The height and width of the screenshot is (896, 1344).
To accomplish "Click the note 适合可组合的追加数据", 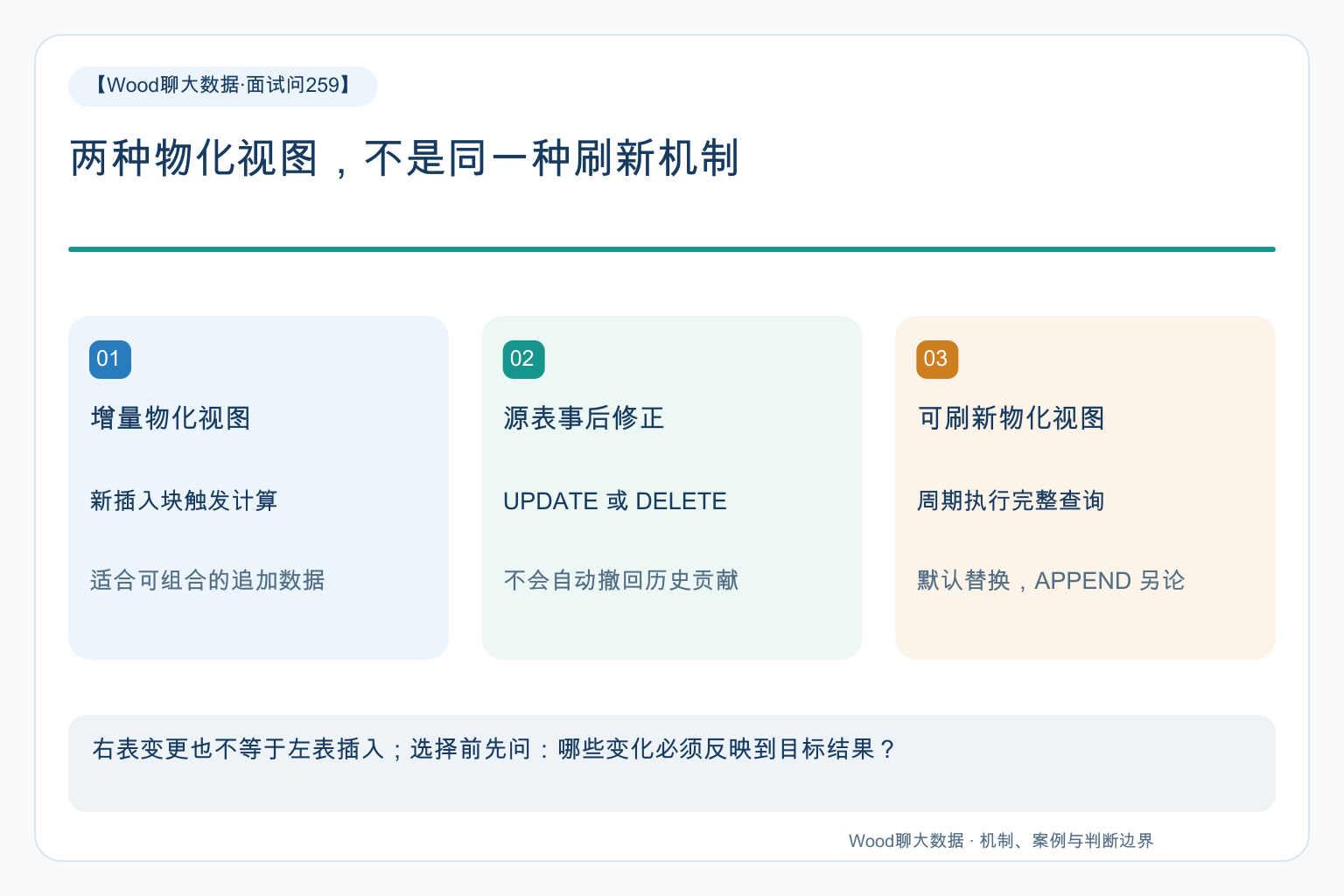I will [207, 580].
